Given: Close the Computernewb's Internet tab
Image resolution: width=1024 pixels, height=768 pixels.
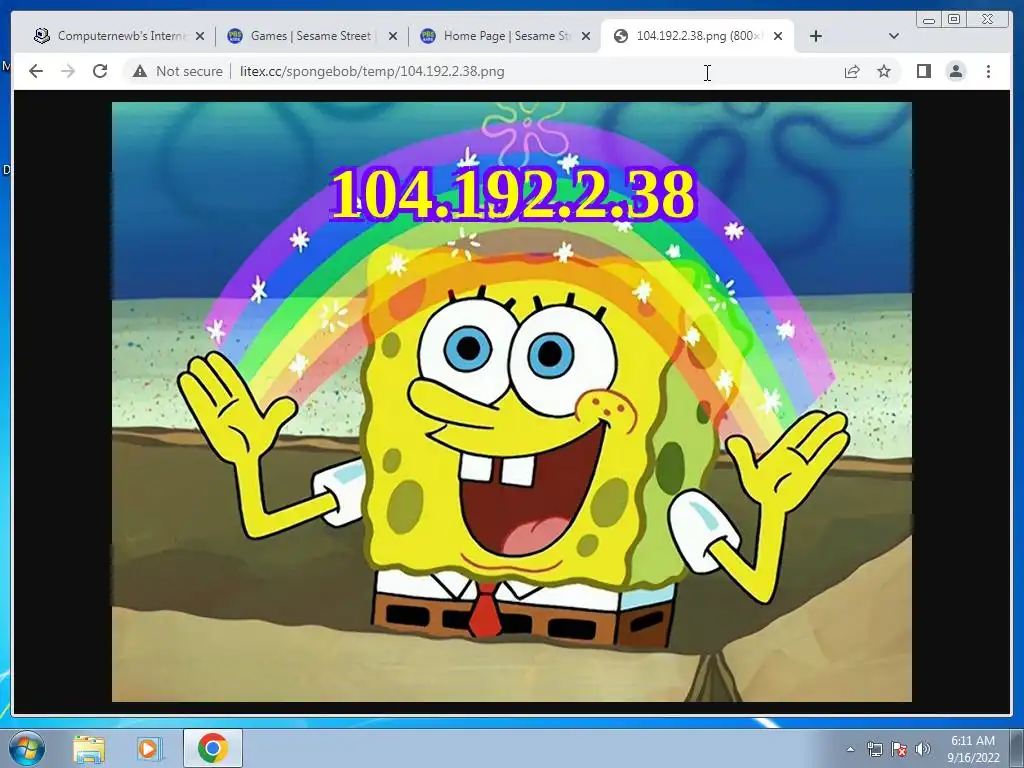Looking at the screenshot, I should pos(200,36).
